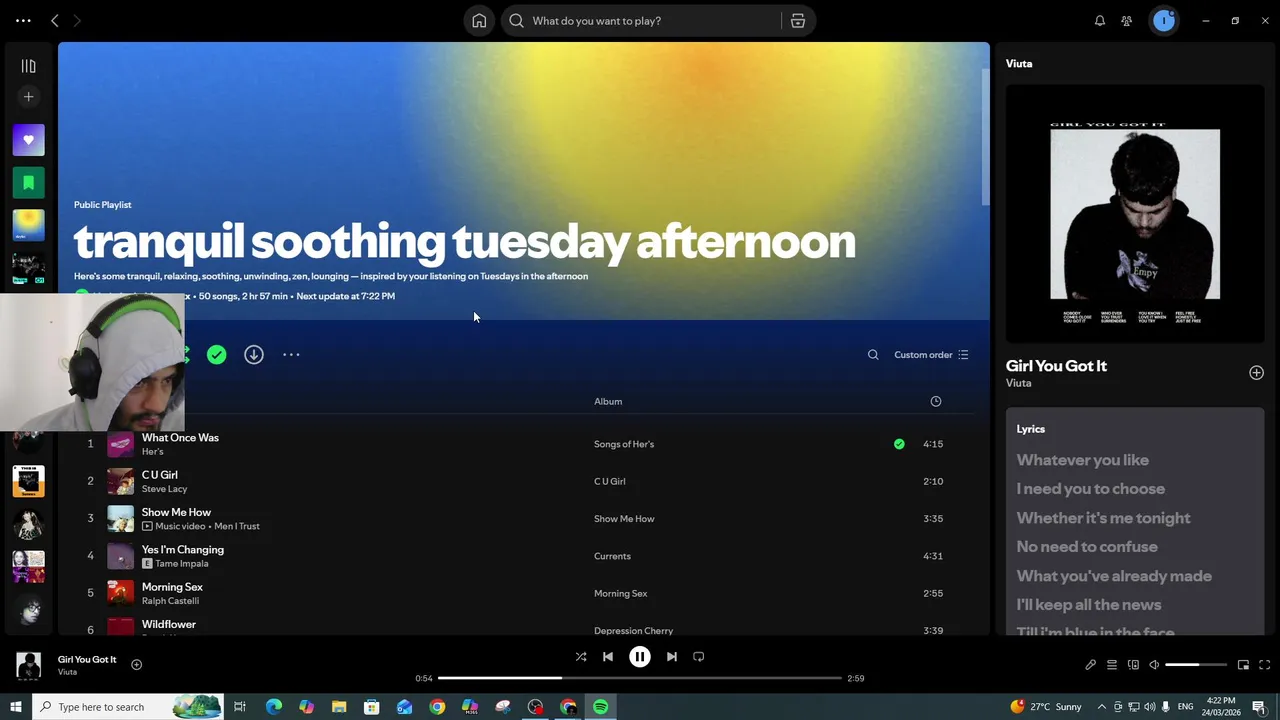1280x720 pixels.
Task: Open more options for the playlist
Action: click(x=291, y=355)
